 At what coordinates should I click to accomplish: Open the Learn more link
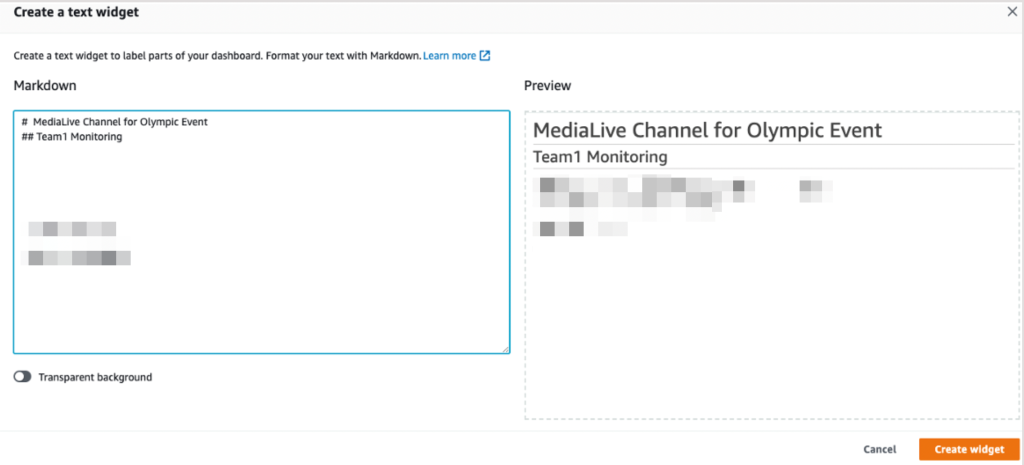pos(449,56)
